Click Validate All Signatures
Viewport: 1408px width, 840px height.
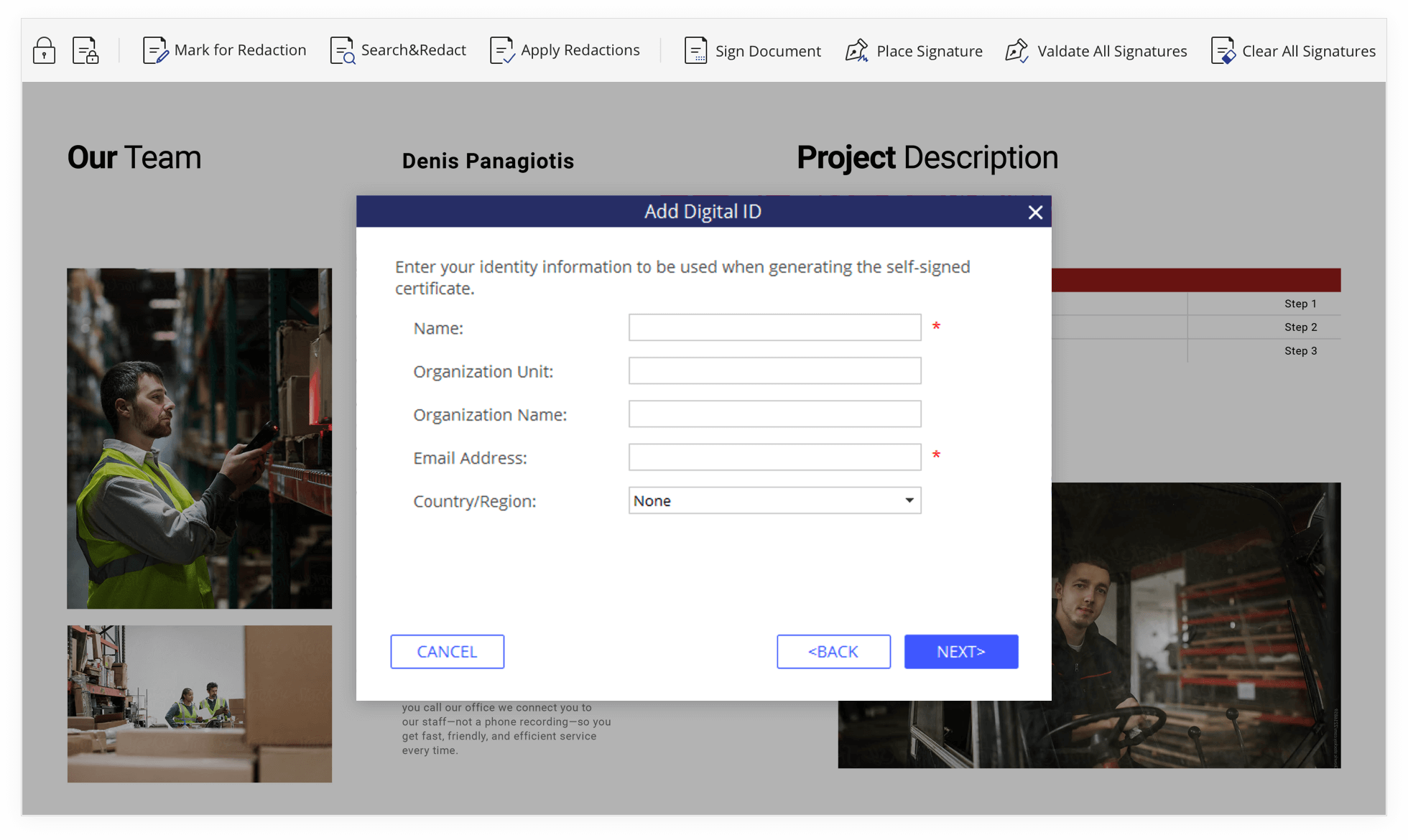(1096, 51)
